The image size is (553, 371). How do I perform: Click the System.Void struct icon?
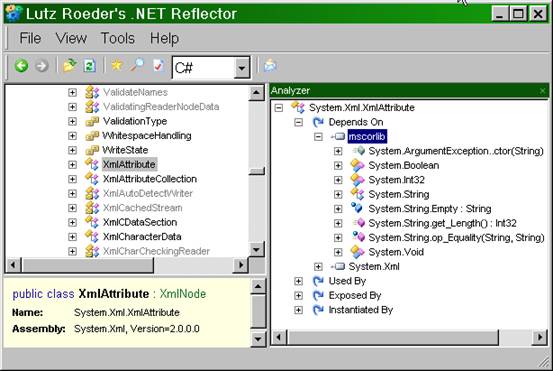point(357,252)
